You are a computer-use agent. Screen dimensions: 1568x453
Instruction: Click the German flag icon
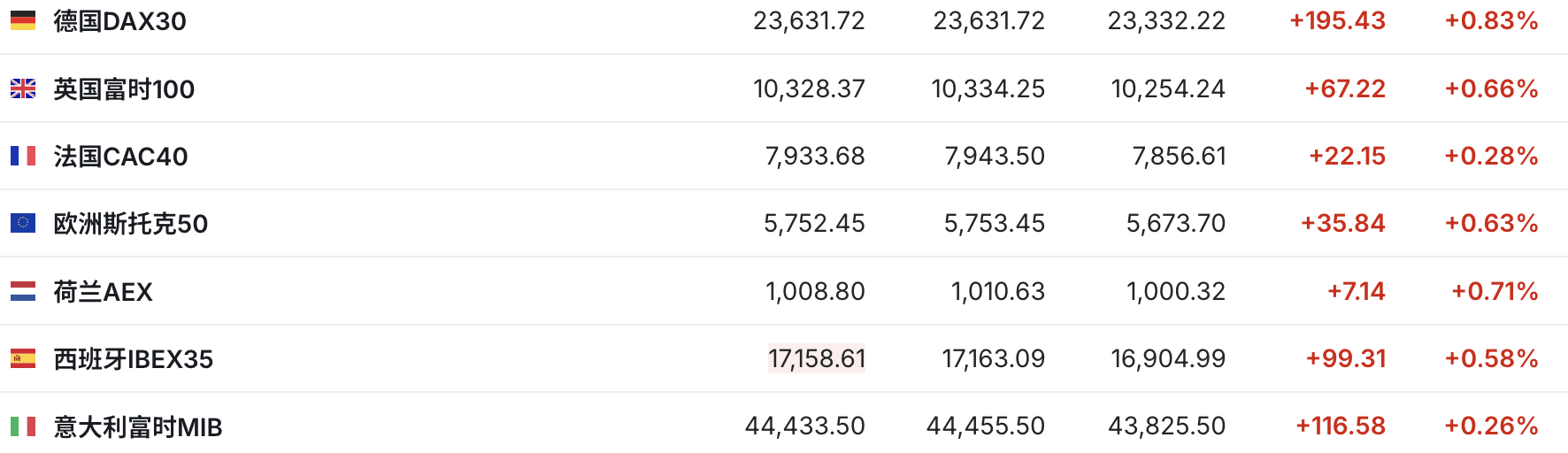pyautogui.click(x=23, y=20)
